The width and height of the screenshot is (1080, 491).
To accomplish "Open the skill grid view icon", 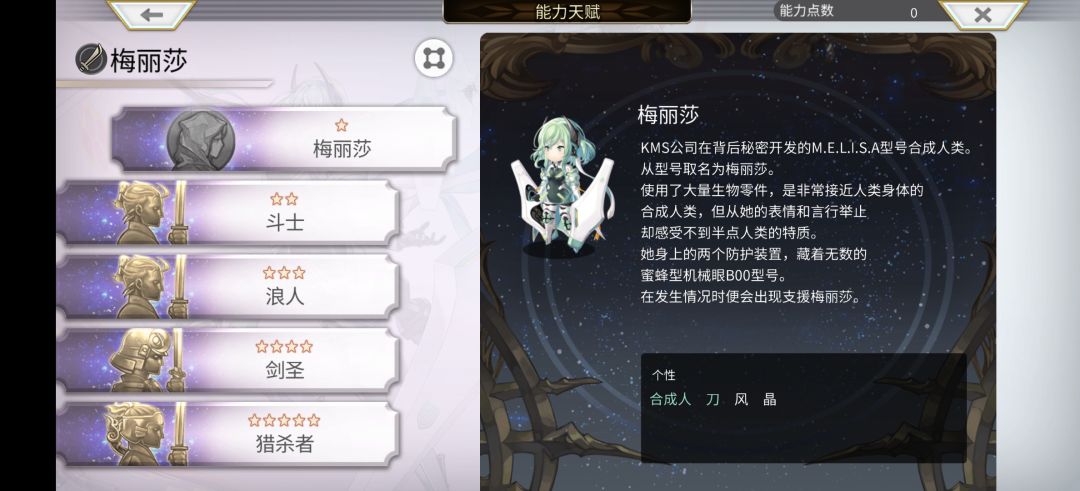I will coord(433,59).
